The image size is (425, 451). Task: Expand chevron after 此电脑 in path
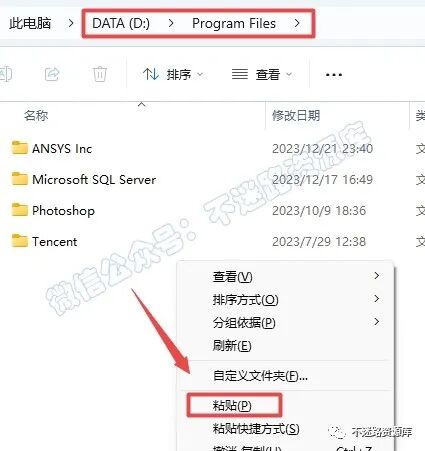pyautogui.click(x=71, y=23)
